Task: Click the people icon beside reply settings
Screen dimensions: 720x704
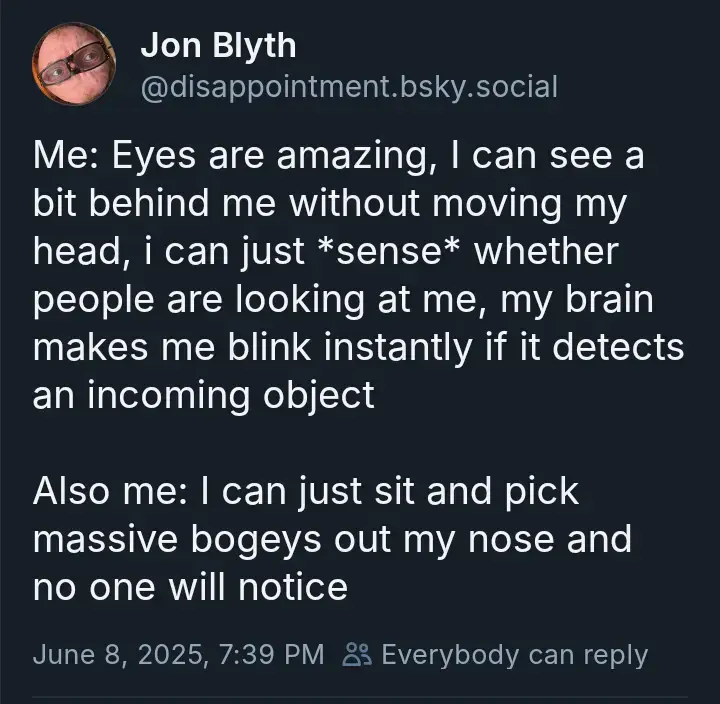Action: click(x=357, y=655)
